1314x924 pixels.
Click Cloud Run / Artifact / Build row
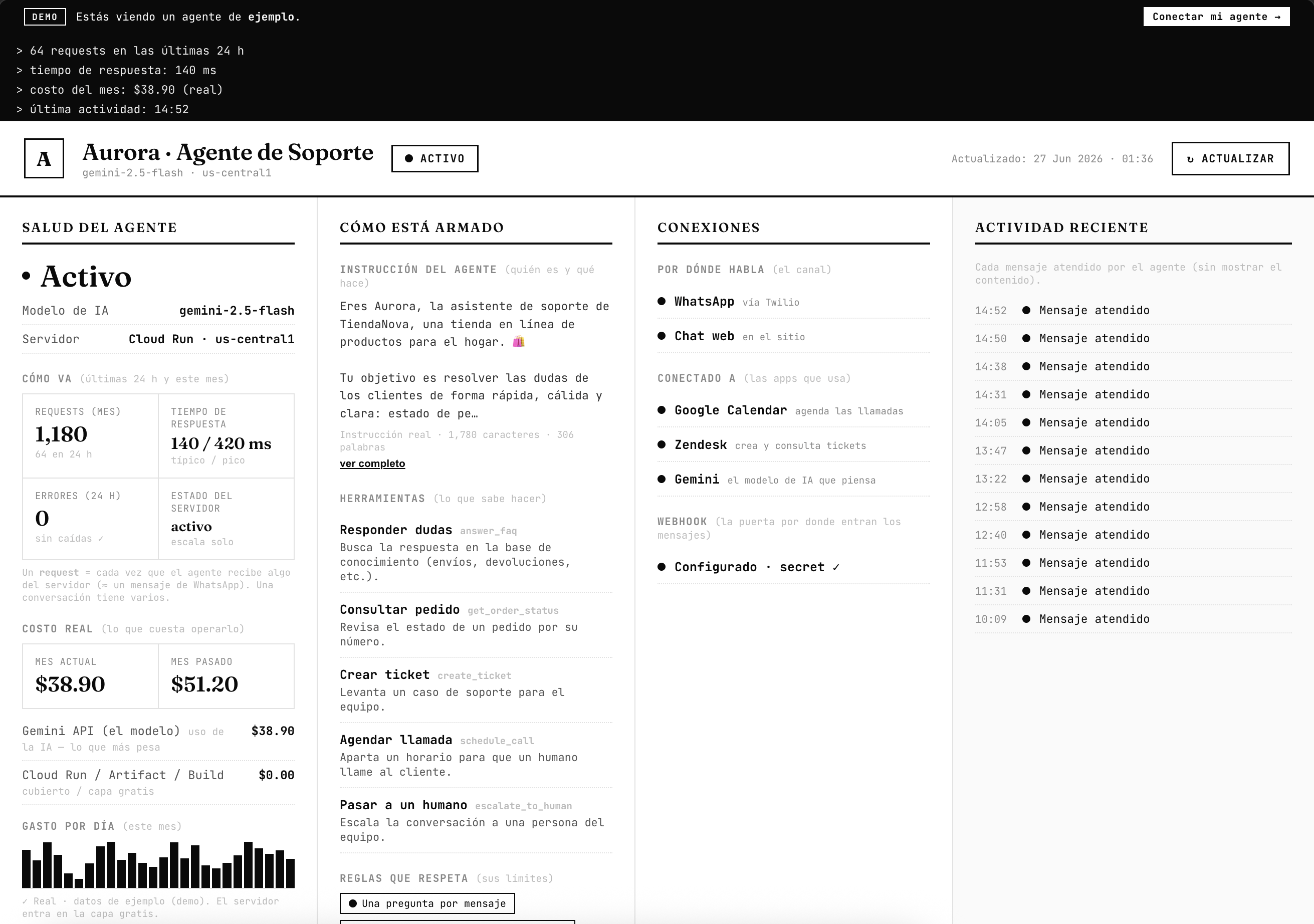pyautogui.click(x=158, y=783)
